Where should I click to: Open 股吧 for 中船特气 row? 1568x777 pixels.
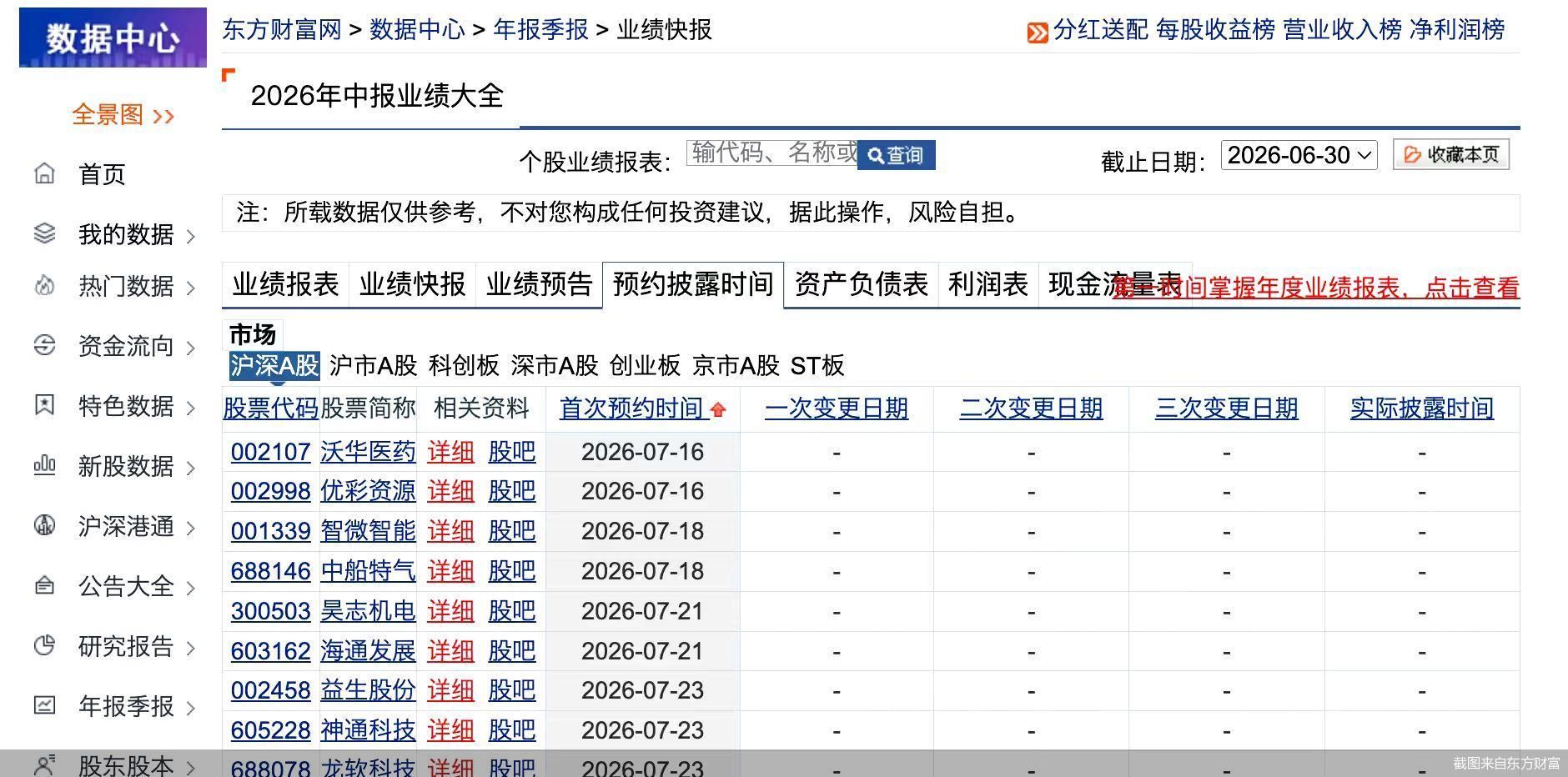pos(511,571)
